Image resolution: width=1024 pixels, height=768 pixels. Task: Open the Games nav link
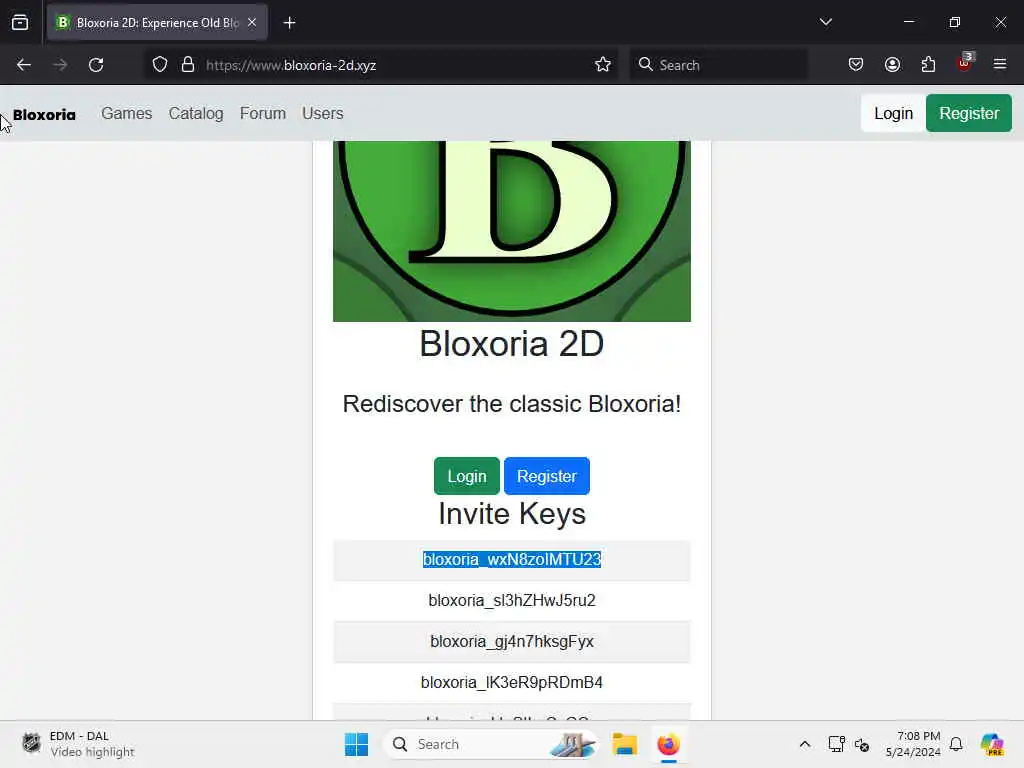(x=127, y=114)
